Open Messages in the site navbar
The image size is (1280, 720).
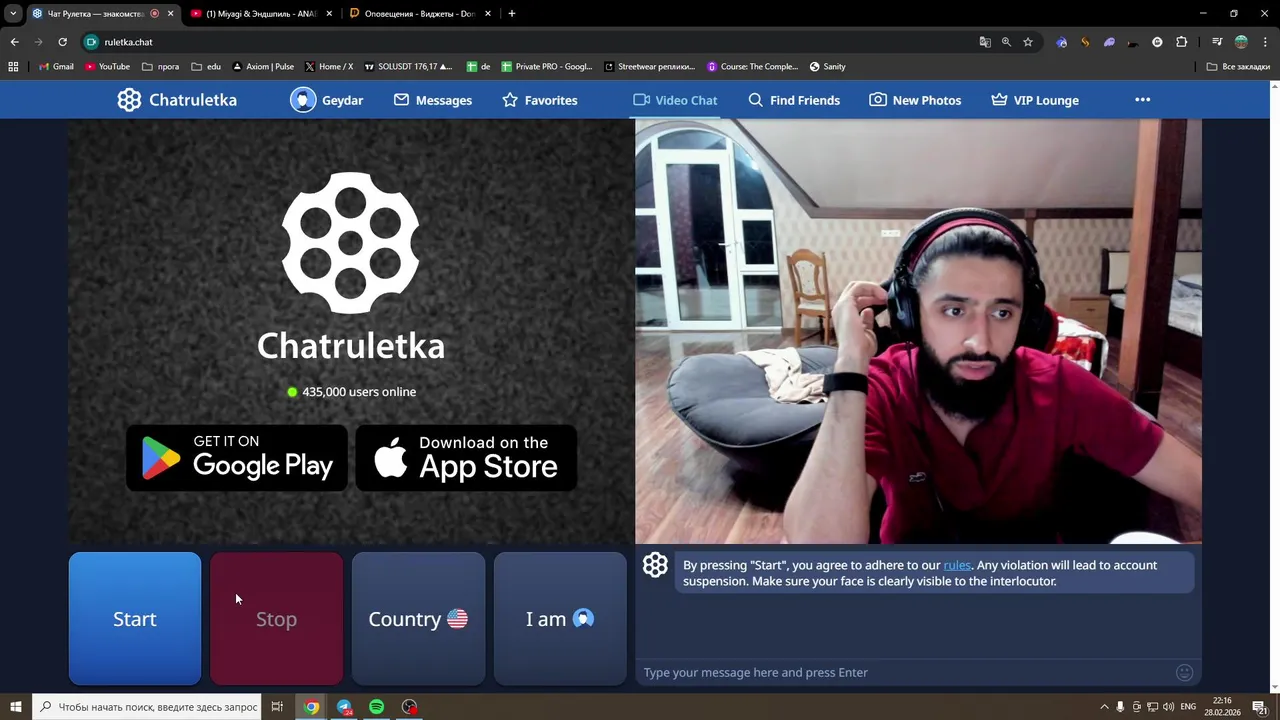coord(432,100)
